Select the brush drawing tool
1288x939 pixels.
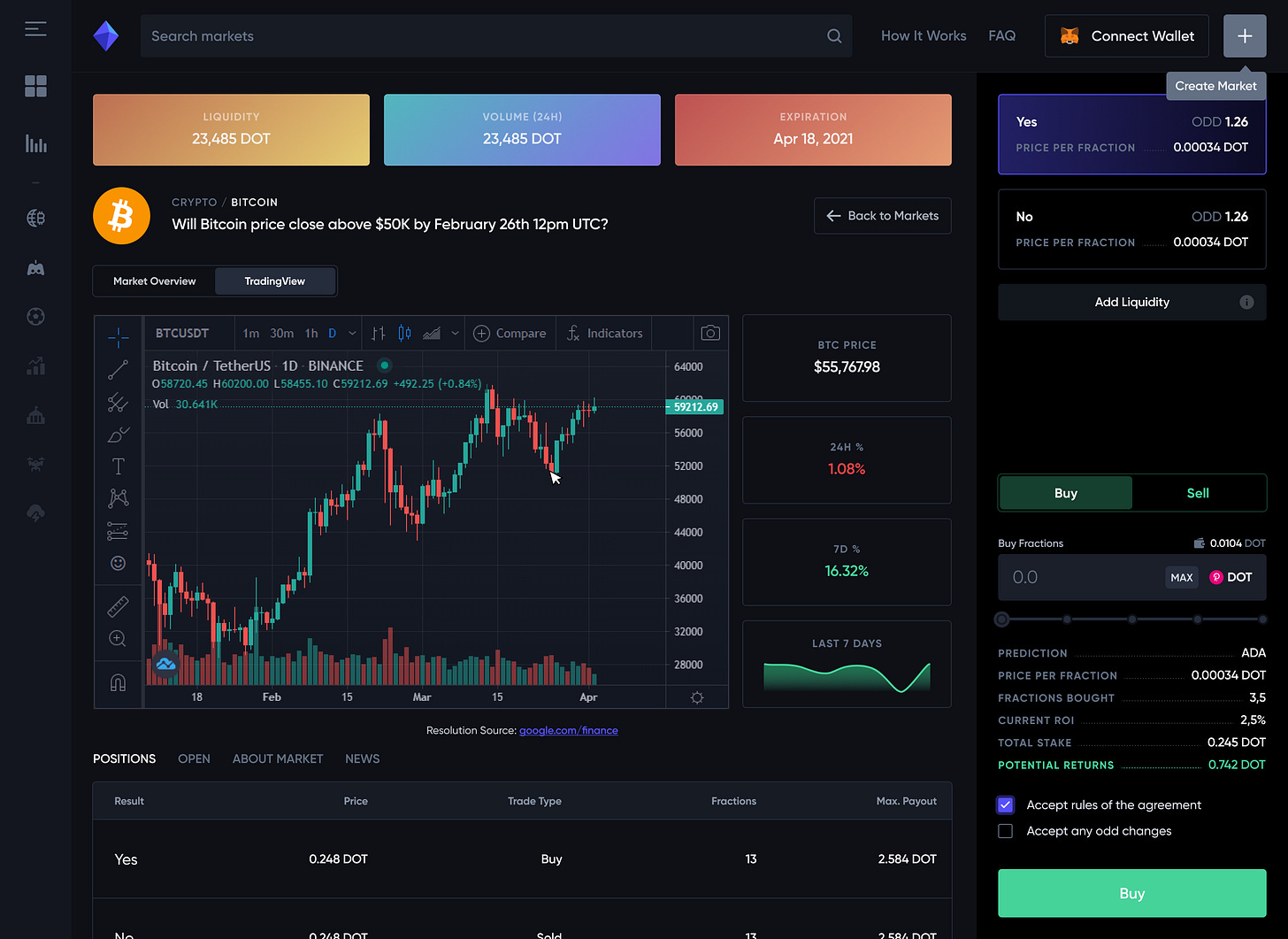(118, 435)
